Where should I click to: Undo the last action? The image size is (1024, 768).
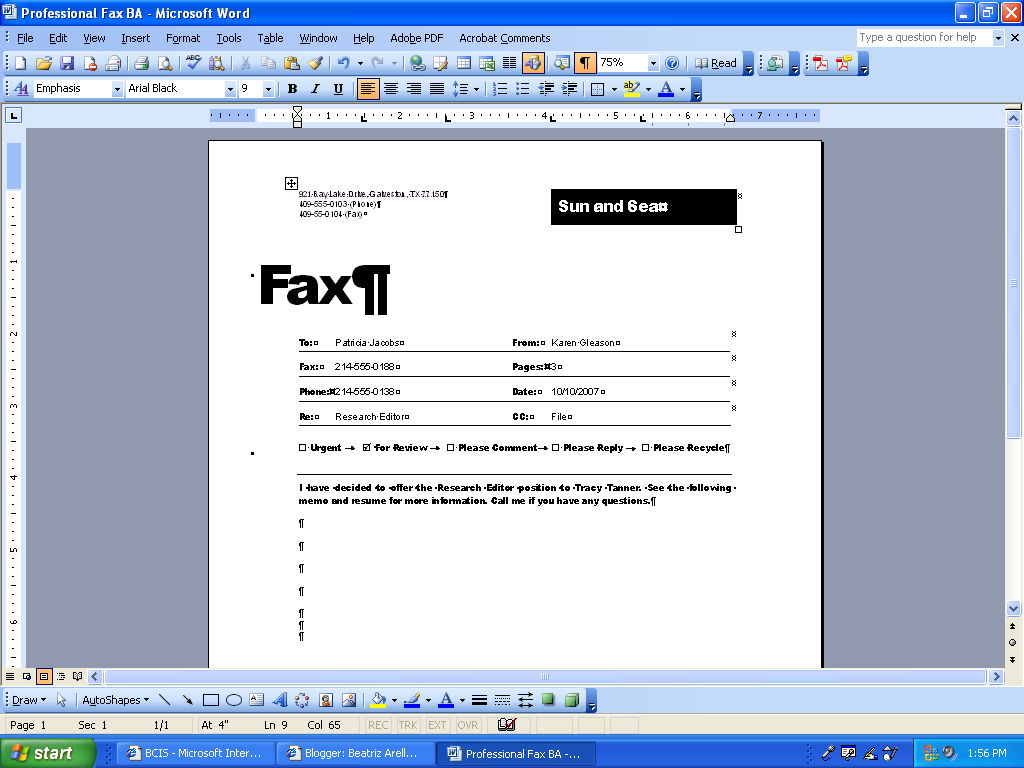tap(343, 63)
